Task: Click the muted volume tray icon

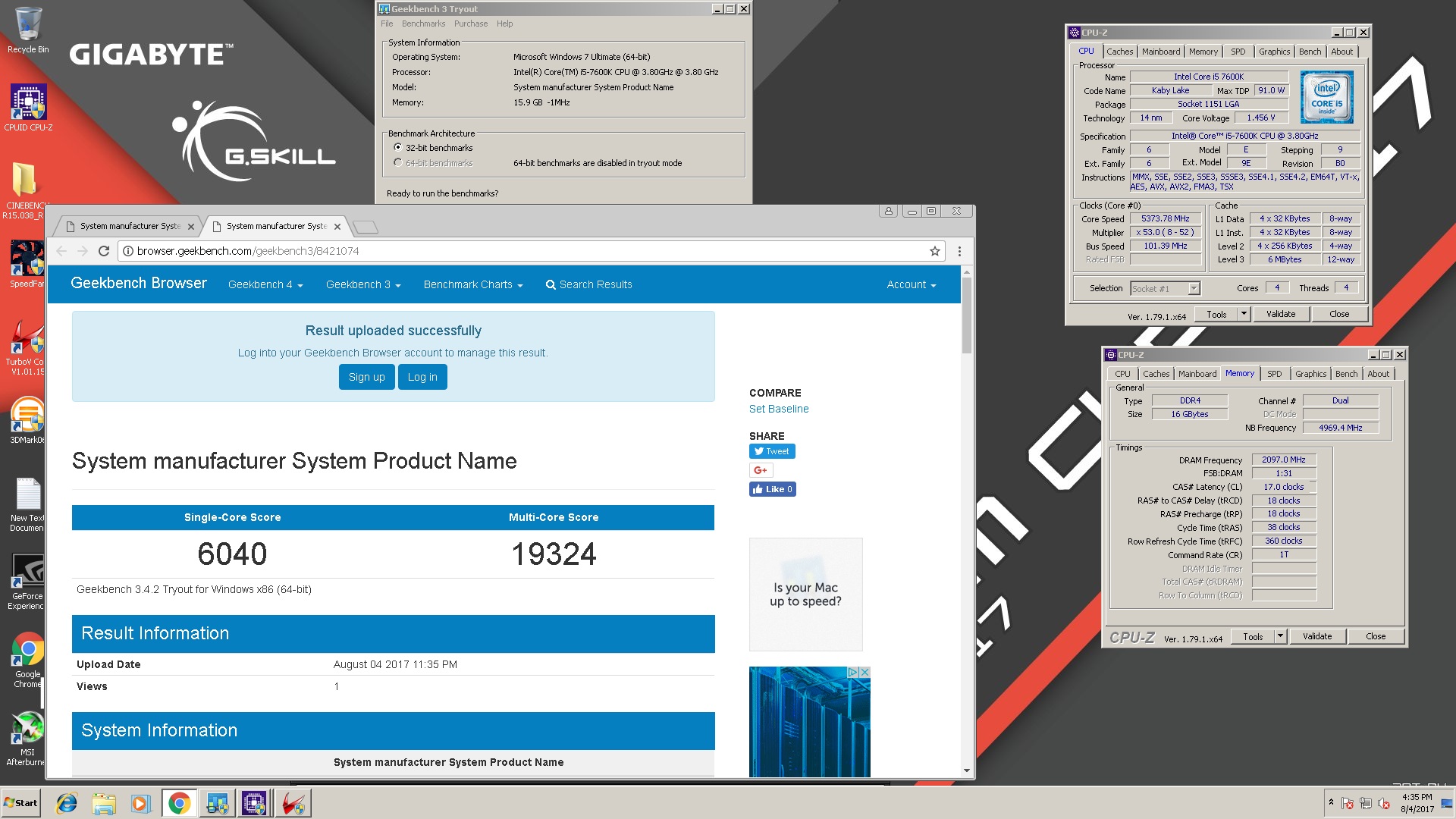Action: click(1384, 803)
